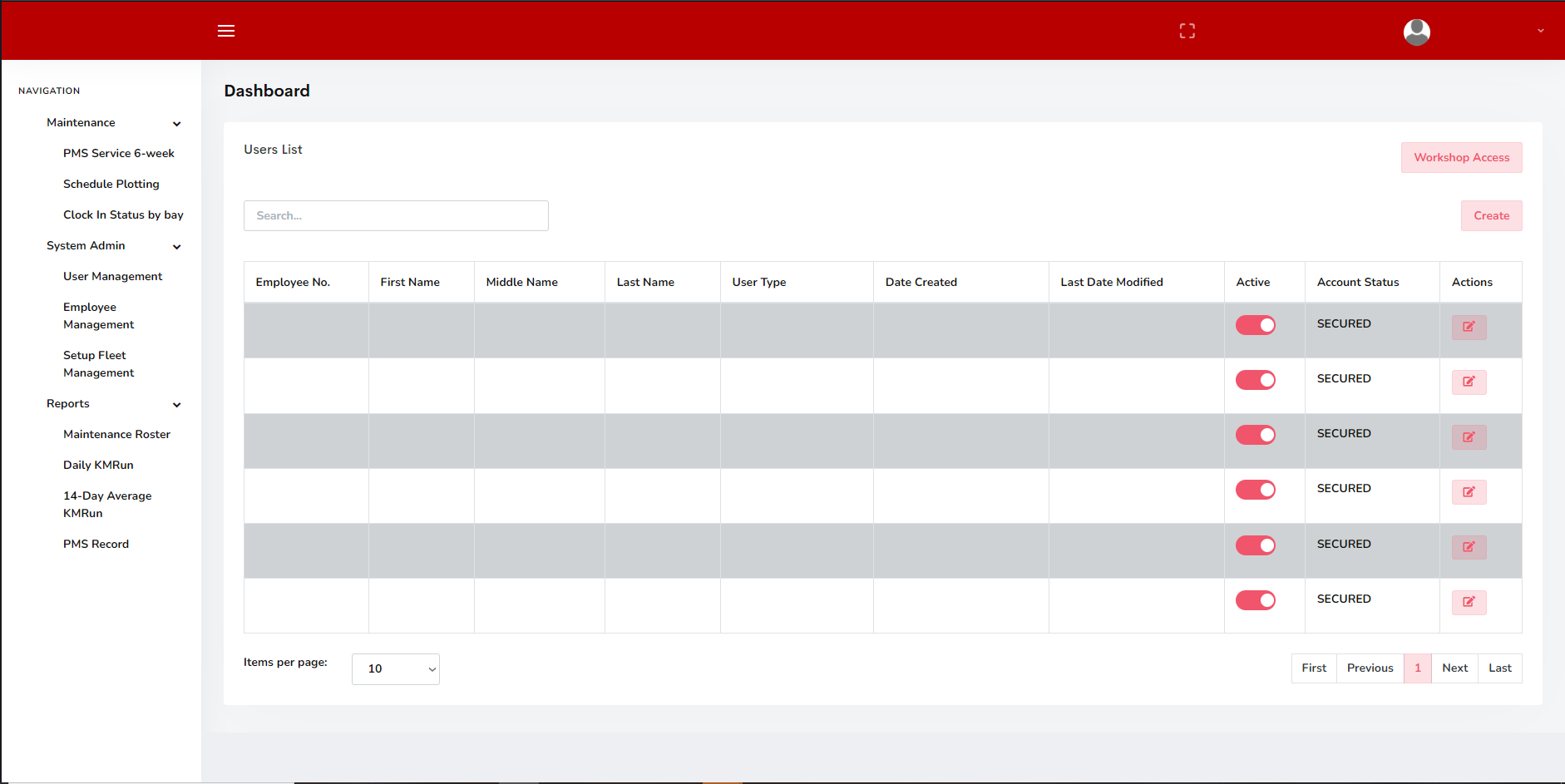This screenshot has width=1565, height=784.
Task: Disable Active switch in fourth user row
Action: (1255, 490)
